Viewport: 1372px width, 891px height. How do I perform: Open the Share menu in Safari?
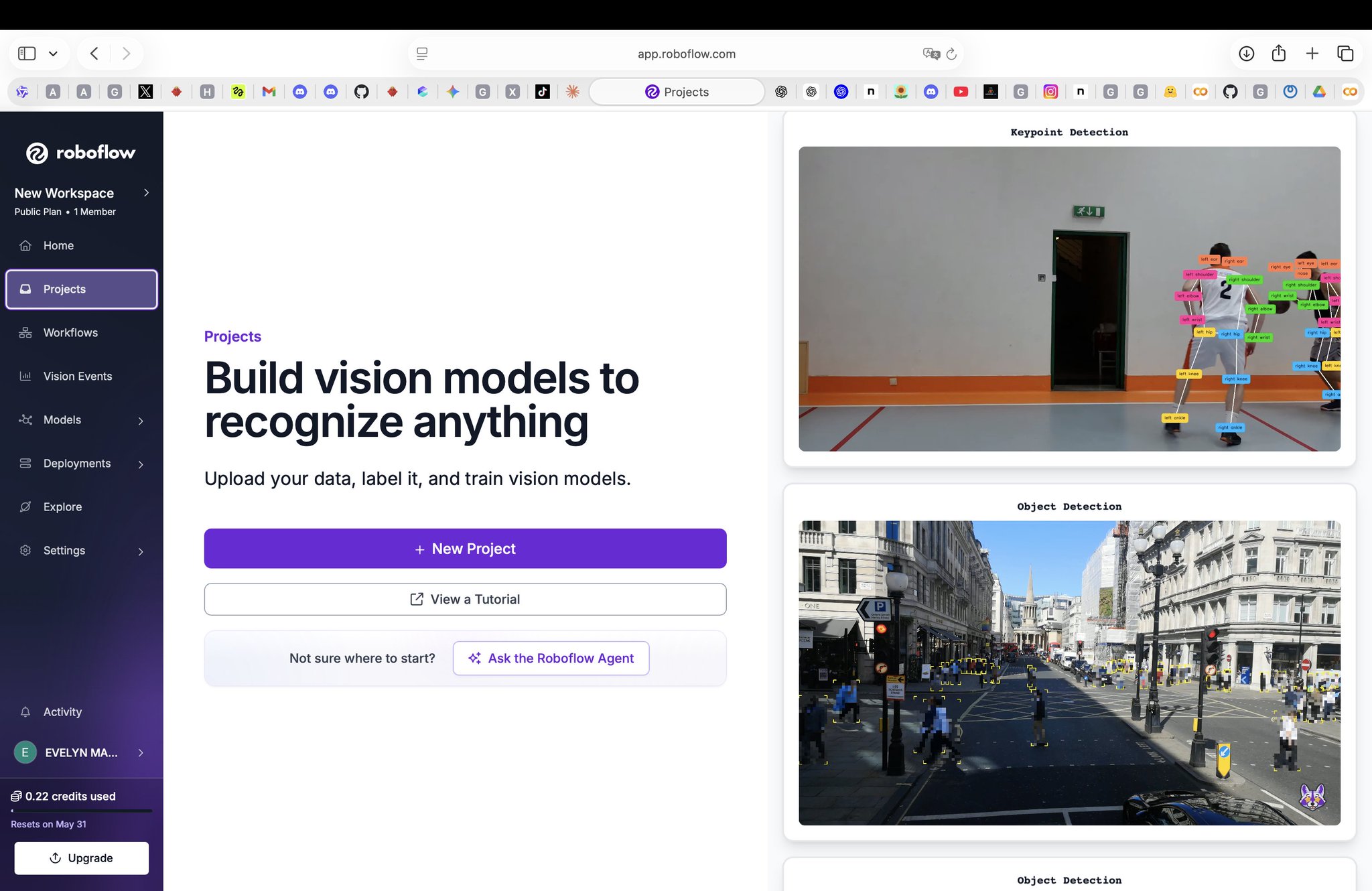[1279, 53]
